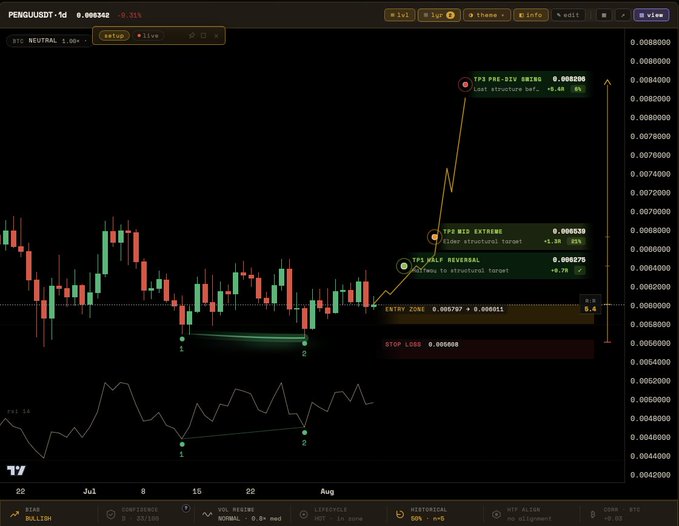Screen dimensions: 679x526
Task: Click the CONFIDENCE shield icon
Action: (x=111, y=514)
